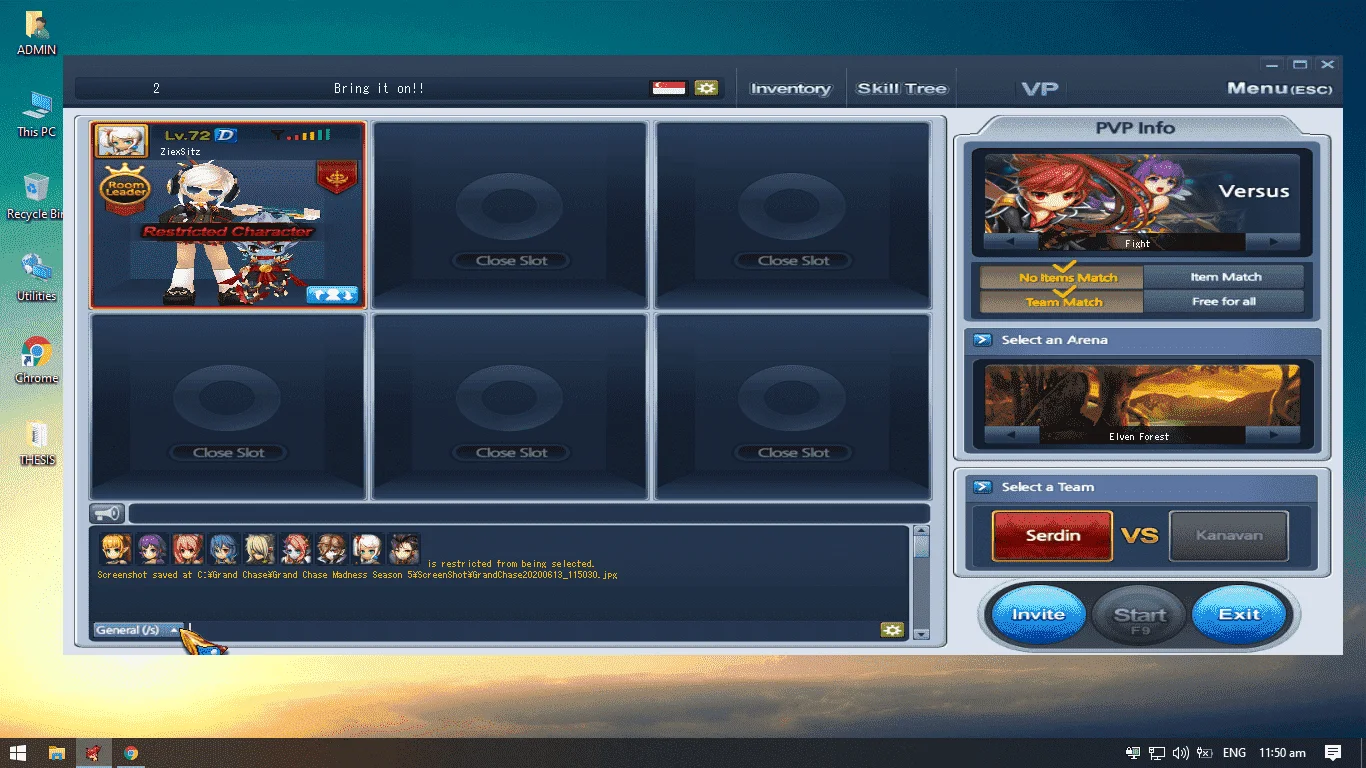The height and width of the screenshot is (768, 1366).
Task: Click the Invite button
Action: (x=1038, y=614)
